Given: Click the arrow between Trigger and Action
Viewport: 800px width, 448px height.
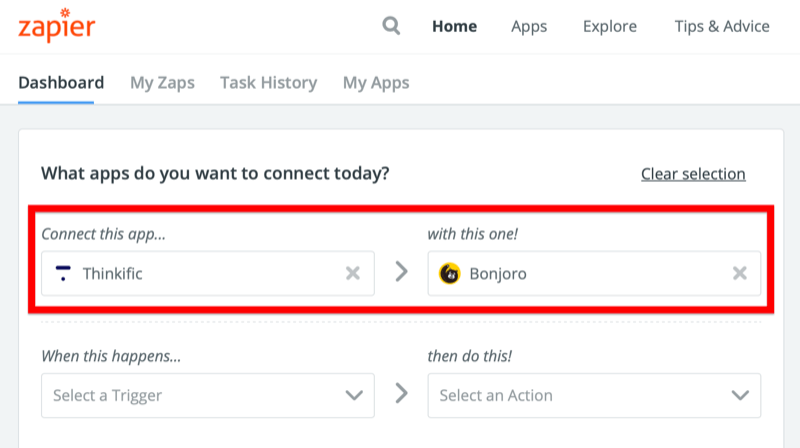Looking at the screenshot, I should (x=402, y=393).
